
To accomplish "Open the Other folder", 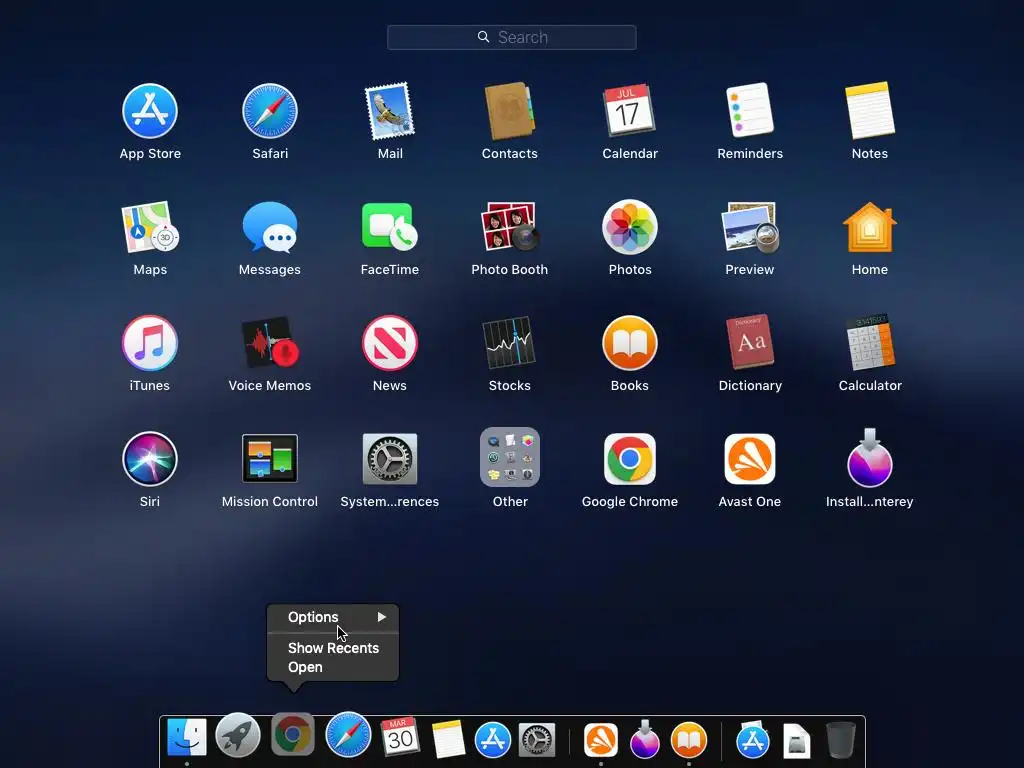I will (x=509, y=457).
